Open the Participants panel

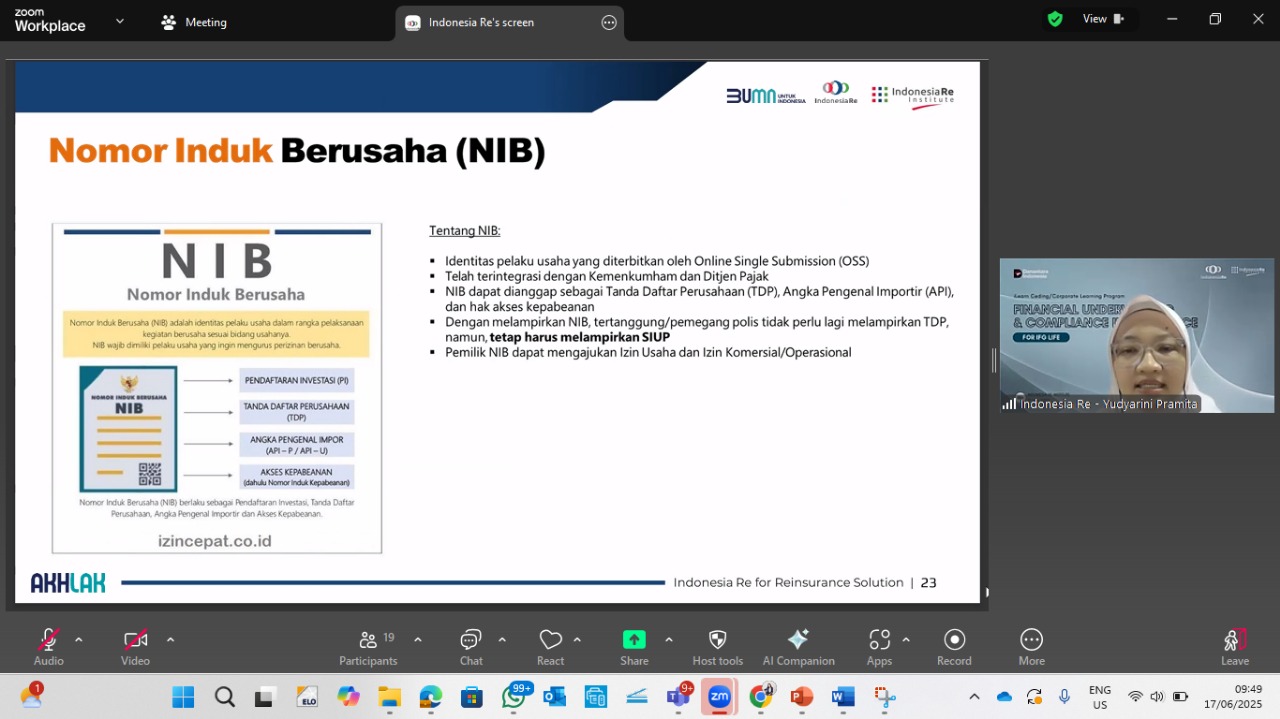[368, 647]
